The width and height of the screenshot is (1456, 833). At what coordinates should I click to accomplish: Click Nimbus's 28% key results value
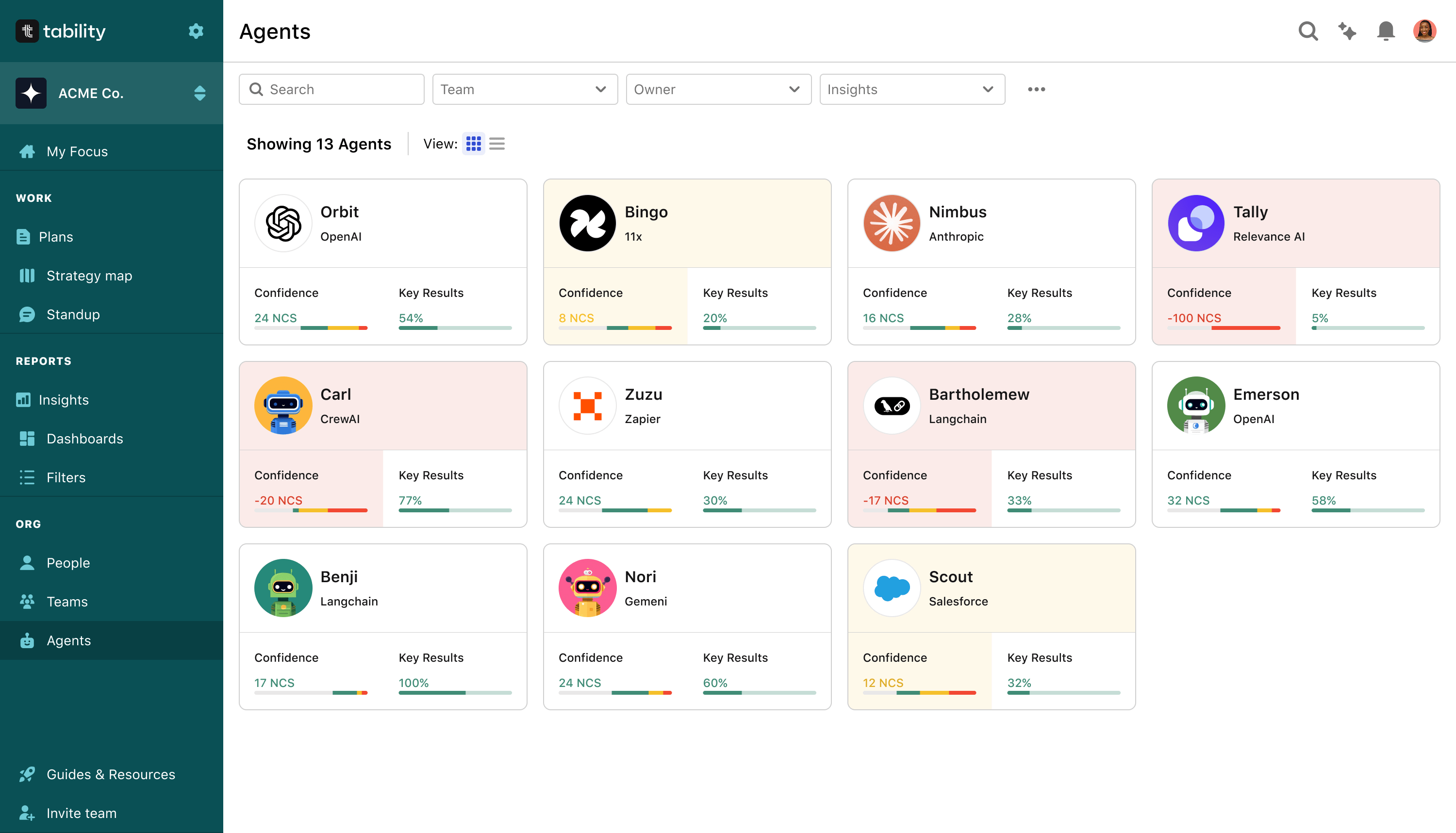click(x=1019, y=317)
